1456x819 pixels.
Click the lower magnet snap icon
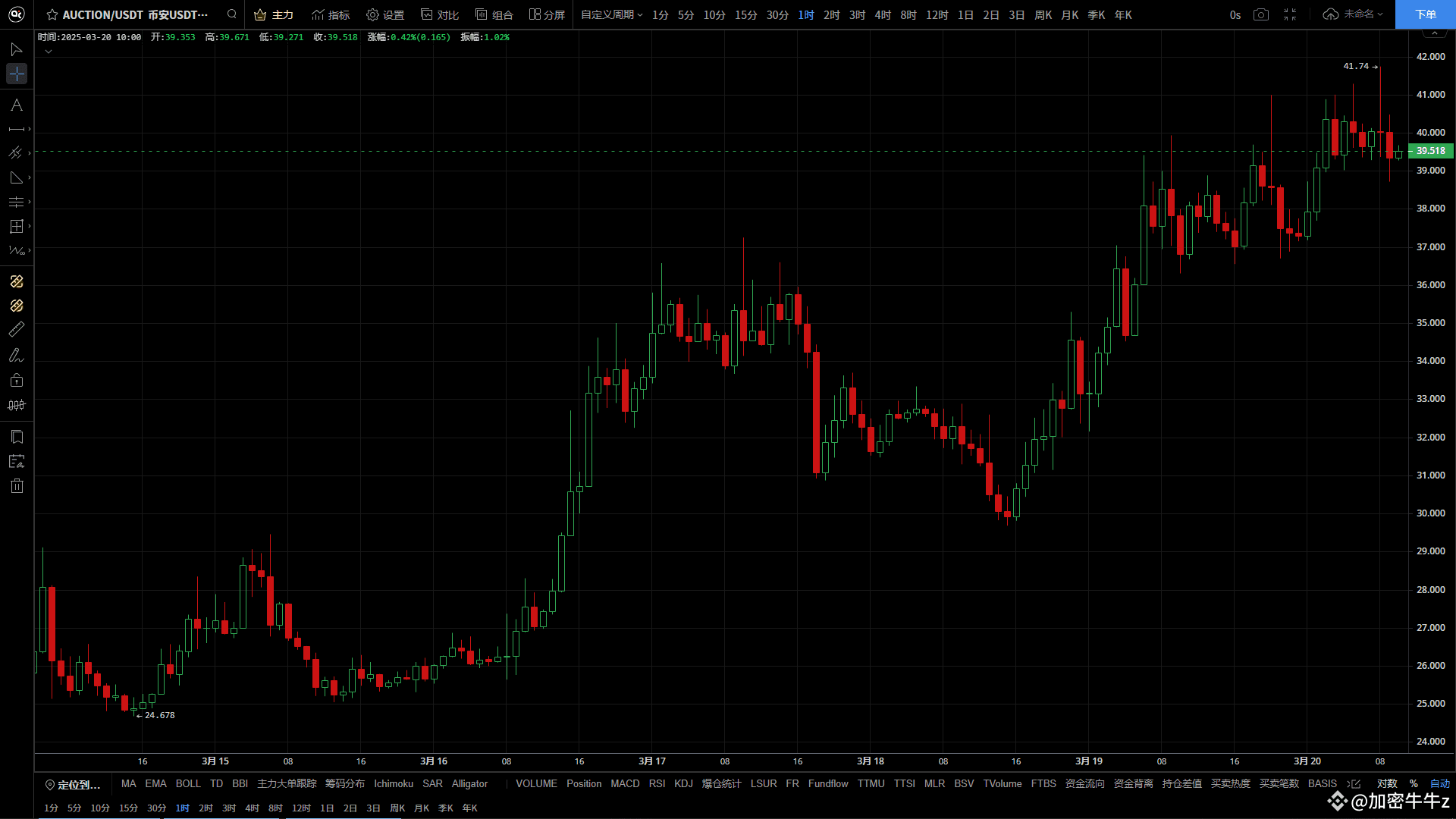point(16,306)
